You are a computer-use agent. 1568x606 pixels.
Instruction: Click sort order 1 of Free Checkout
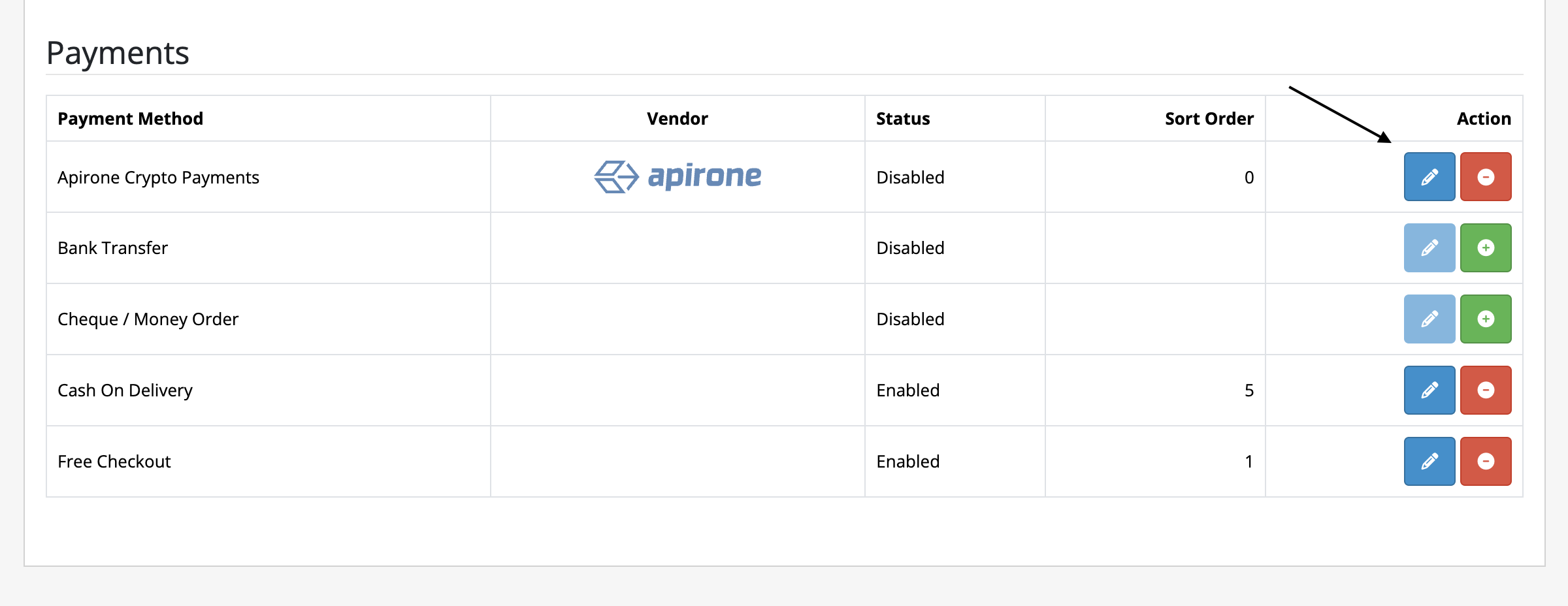[1249, 462]
